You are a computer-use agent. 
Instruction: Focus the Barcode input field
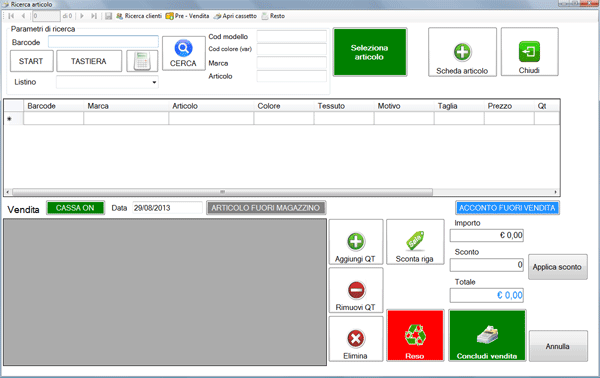coord(103,42)
